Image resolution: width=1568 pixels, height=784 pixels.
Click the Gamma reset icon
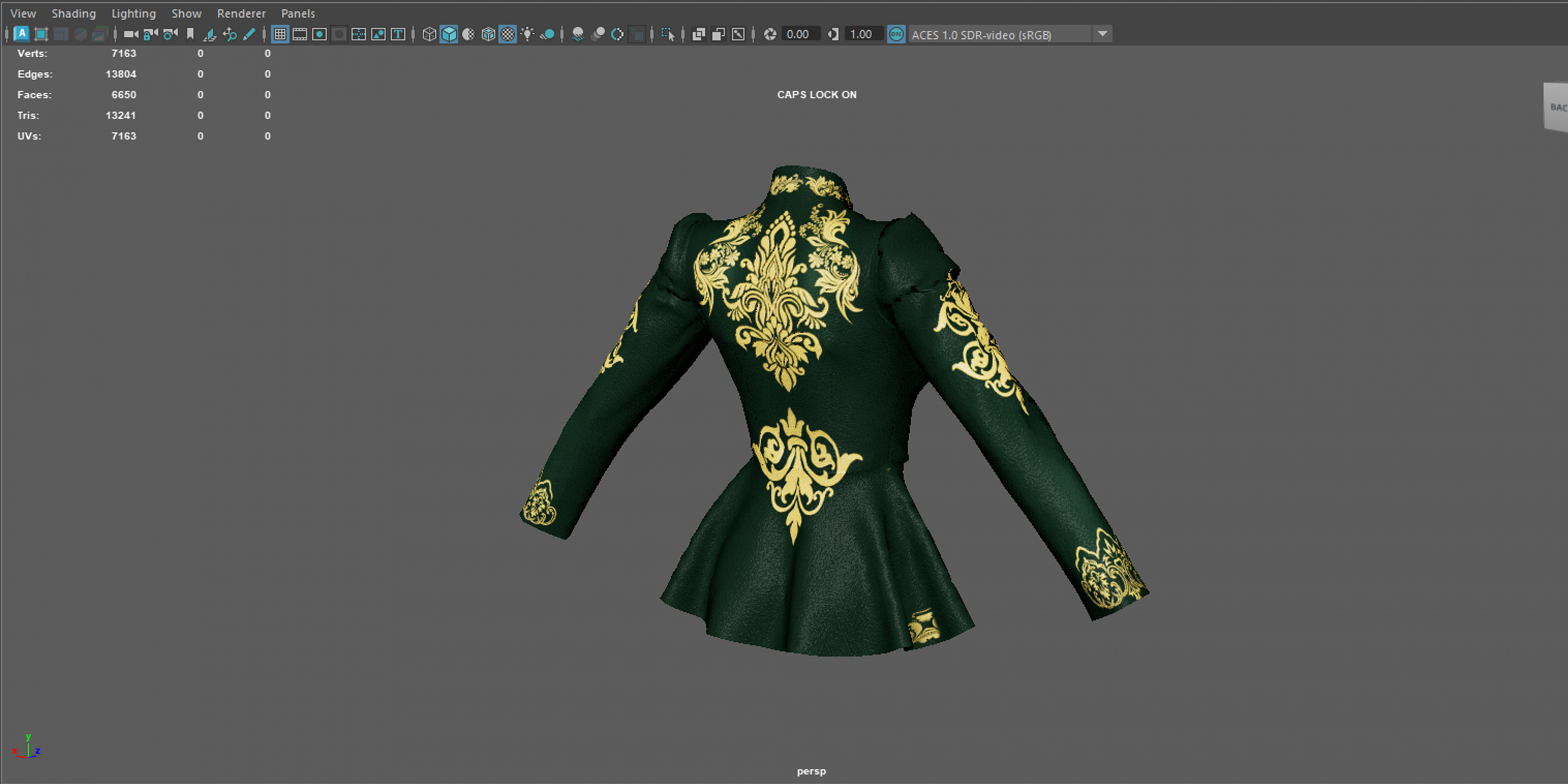click(833, 34)
